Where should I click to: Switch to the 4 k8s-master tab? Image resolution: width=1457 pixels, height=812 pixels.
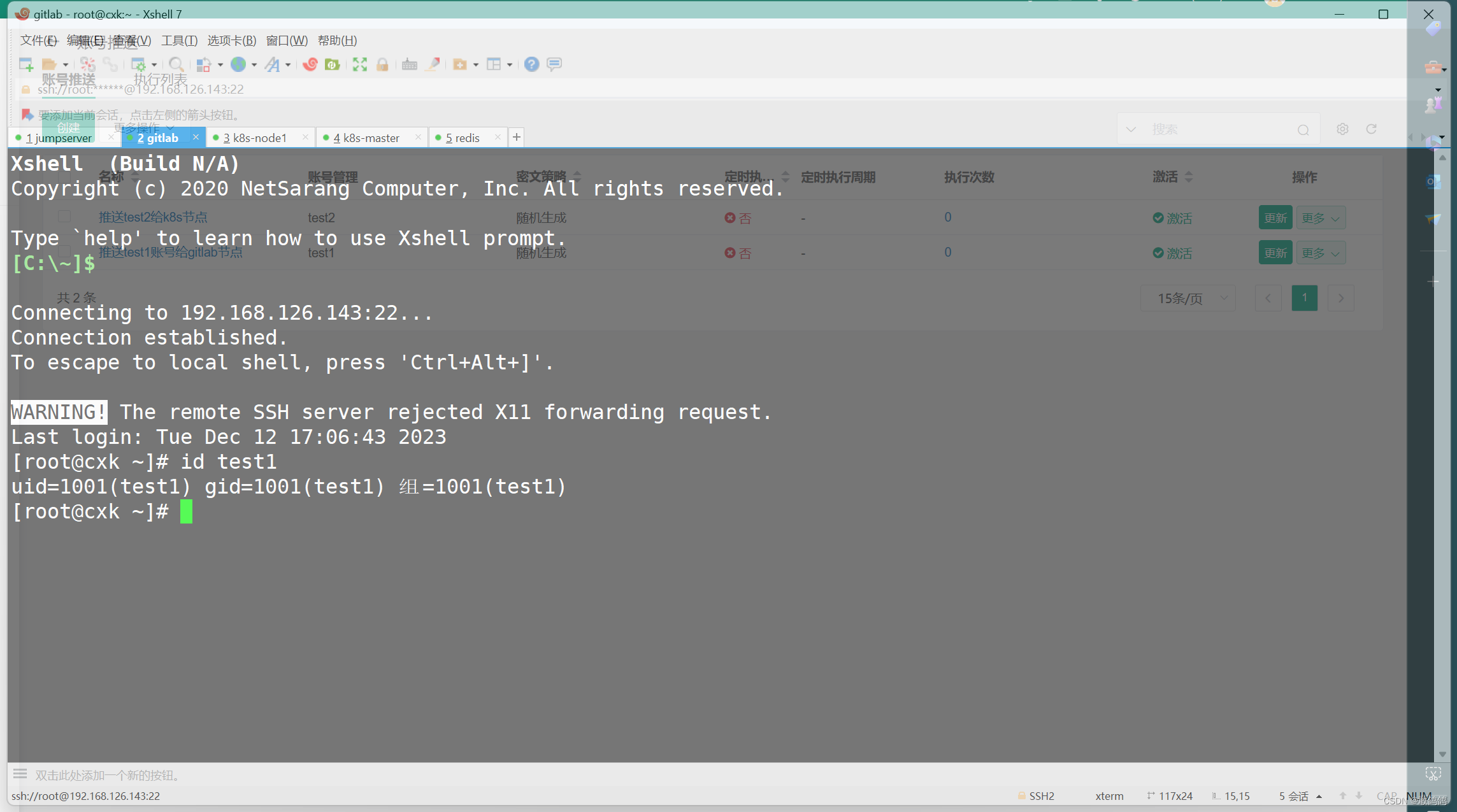click(366, 138)
